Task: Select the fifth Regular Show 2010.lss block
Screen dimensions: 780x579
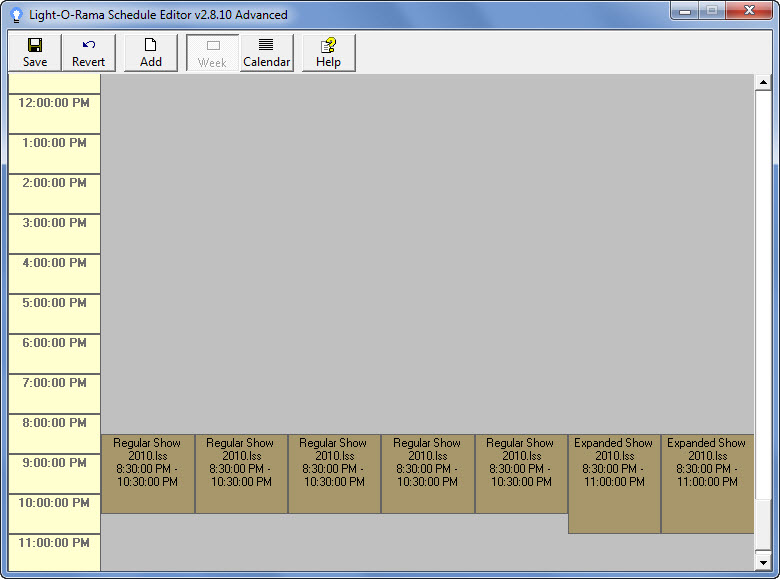Action: pyautogui.click(x=521, y=474)
